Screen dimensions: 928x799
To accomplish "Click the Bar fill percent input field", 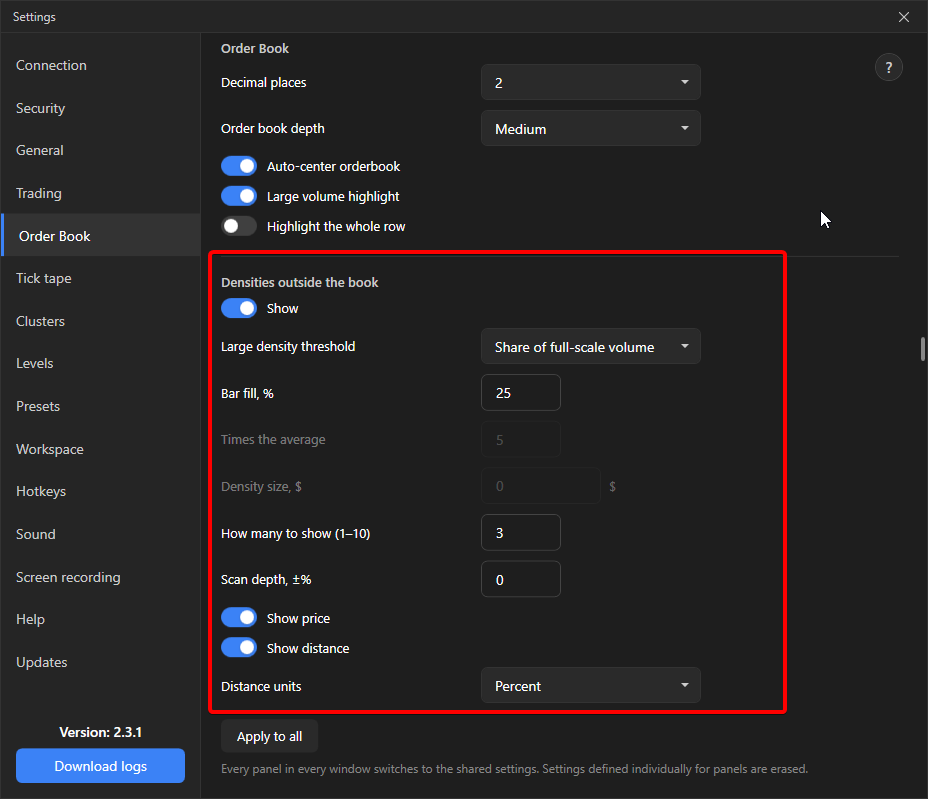I will click(521, 392).
